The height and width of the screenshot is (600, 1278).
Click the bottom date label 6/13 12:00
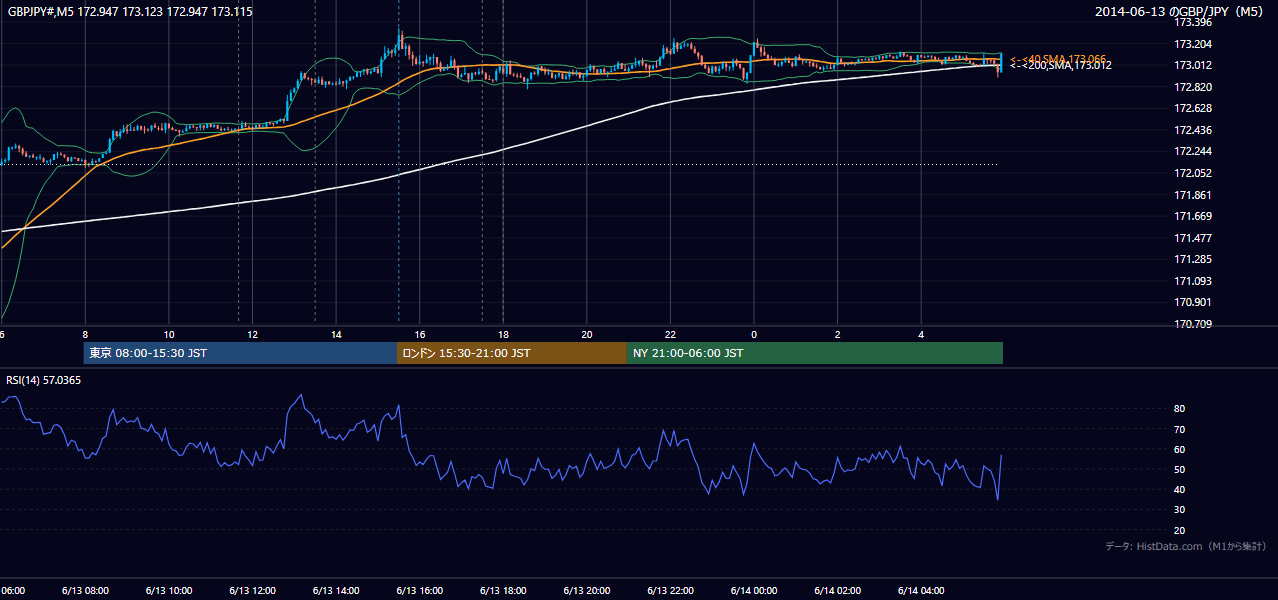coord(251,590)
